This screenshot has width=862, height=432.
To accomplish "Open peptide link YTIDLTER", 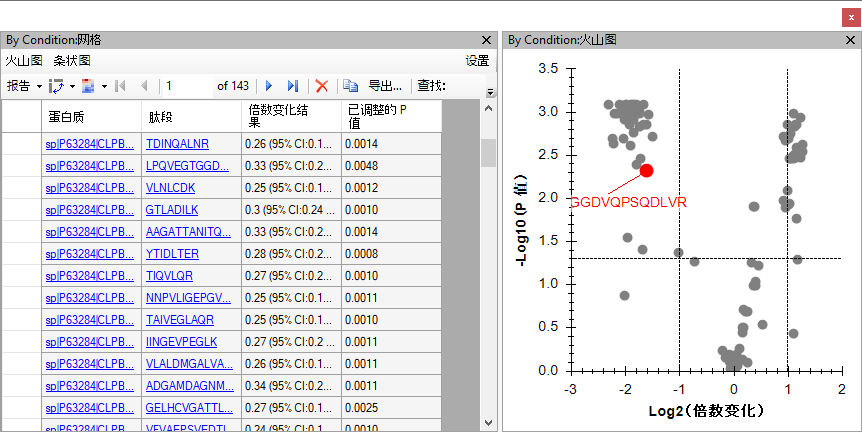I will 172,254.
